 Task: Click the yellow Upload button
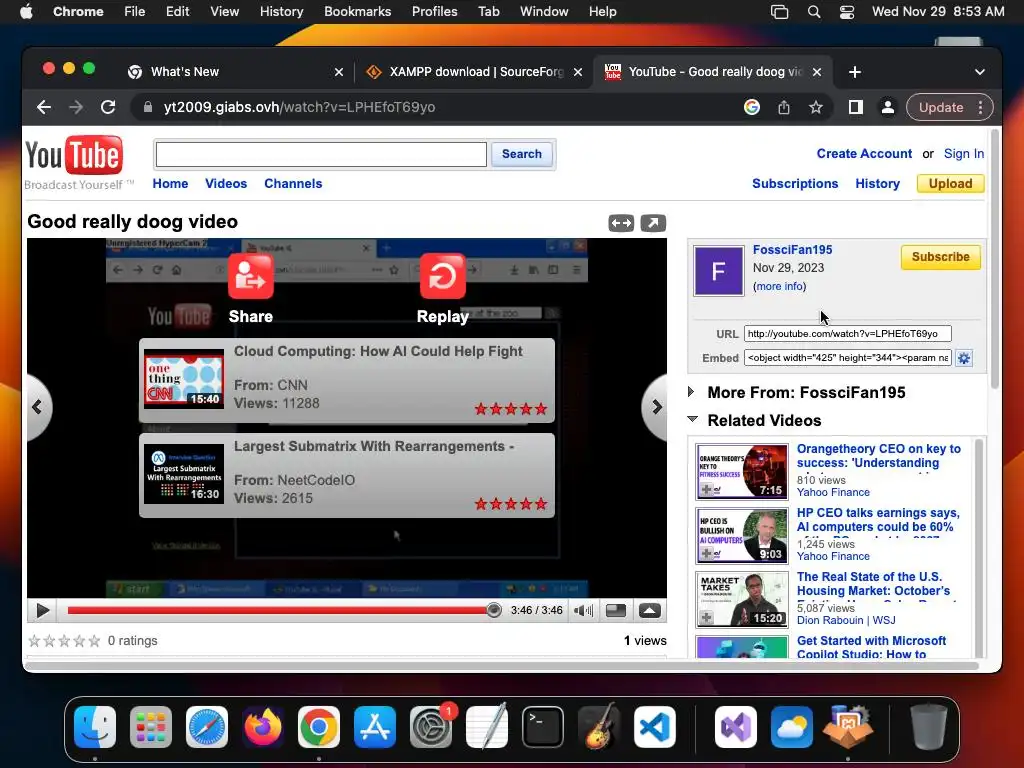pyautogui.click(x=950, y=184)
